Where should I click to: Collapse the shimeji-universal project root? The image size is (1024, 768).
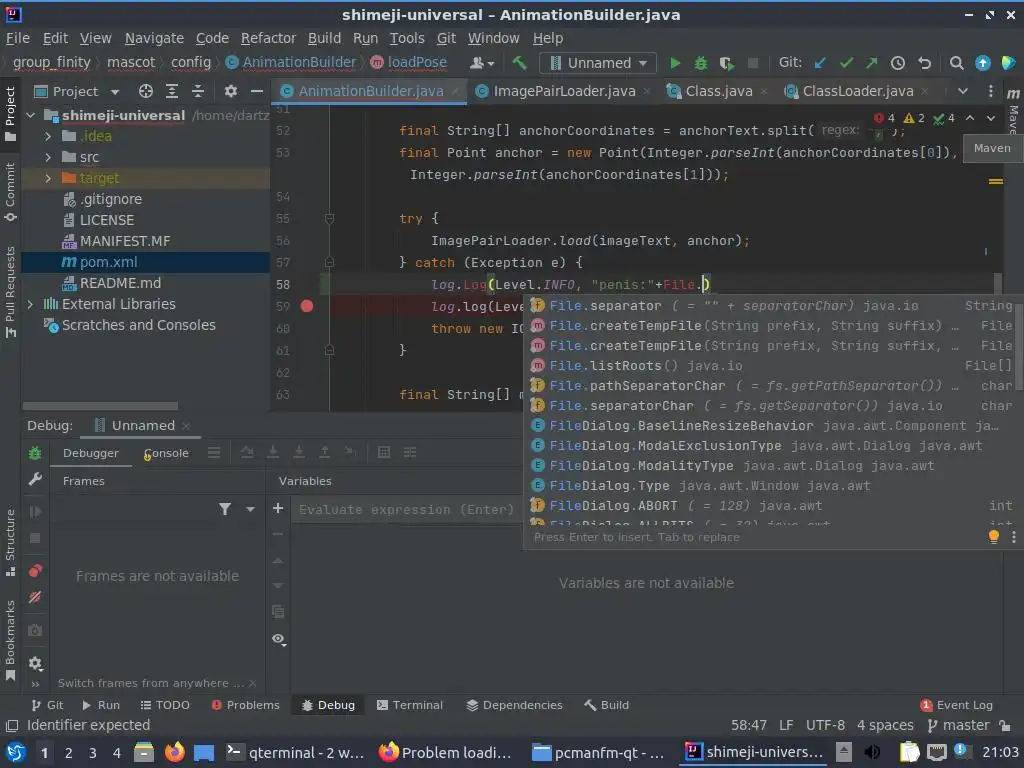(31, 116)
